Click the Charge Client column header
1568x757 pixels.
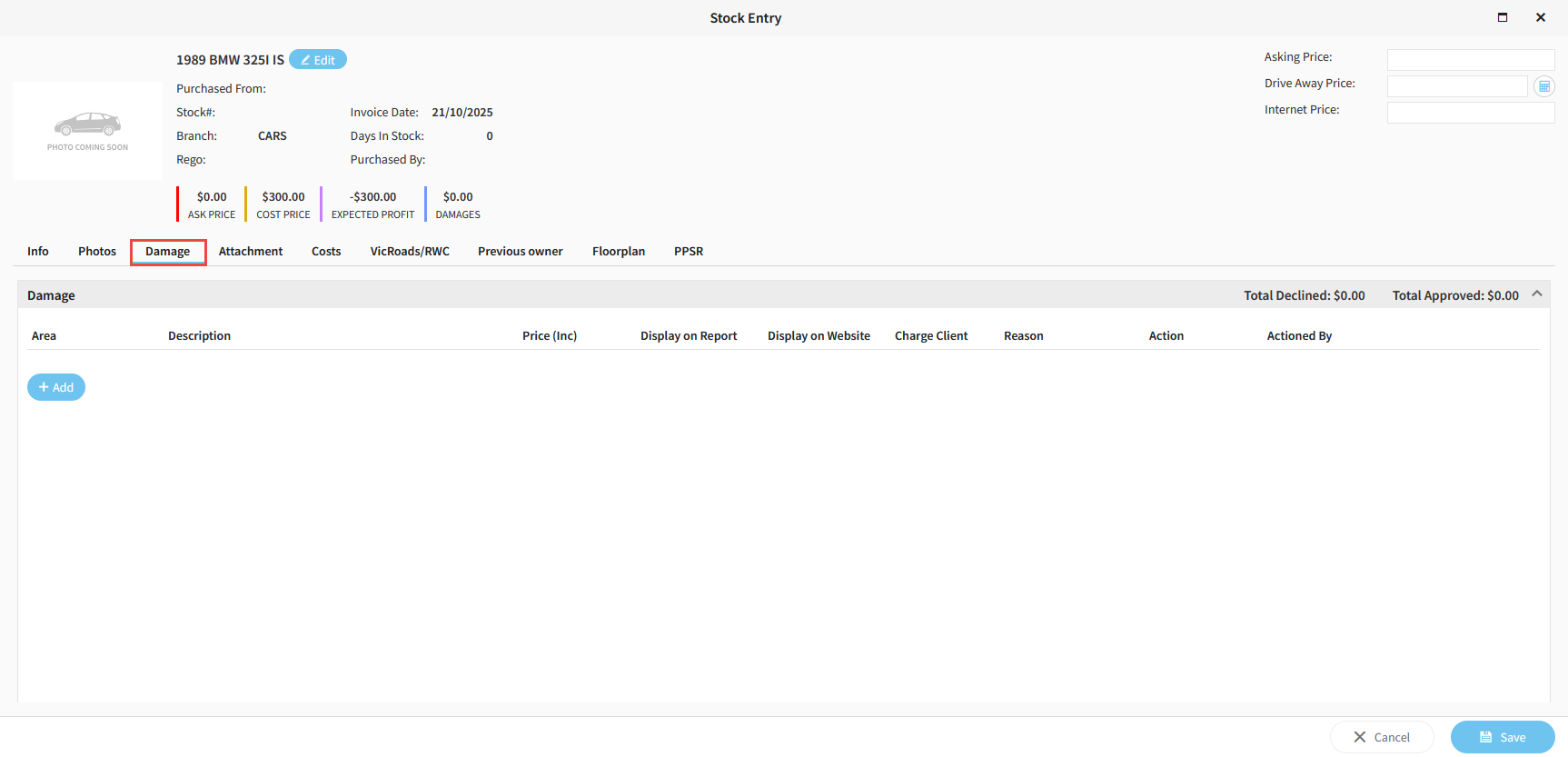click(x=931, y=336)
